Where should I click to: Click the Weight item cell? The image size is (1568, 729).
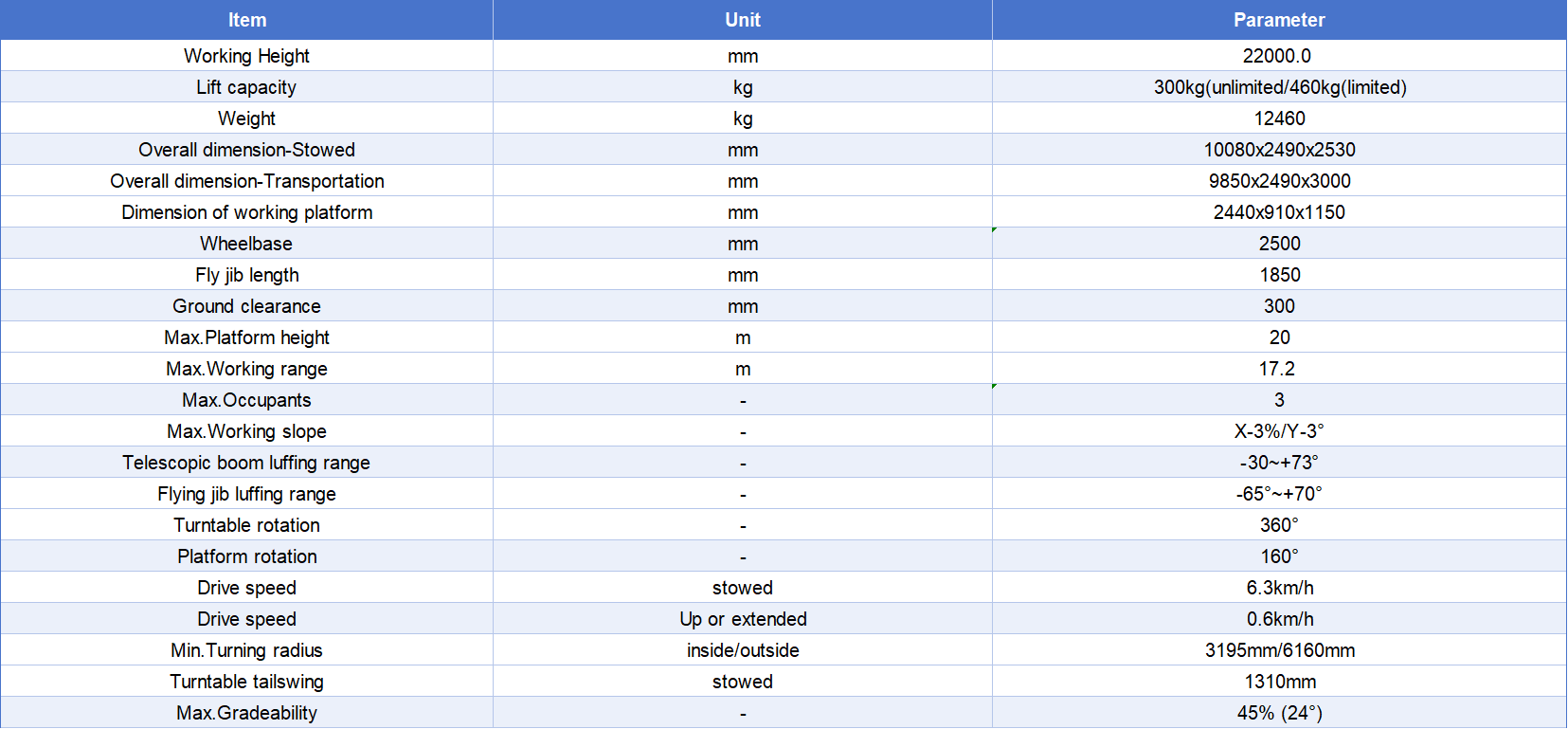click(x=246, y=118)
